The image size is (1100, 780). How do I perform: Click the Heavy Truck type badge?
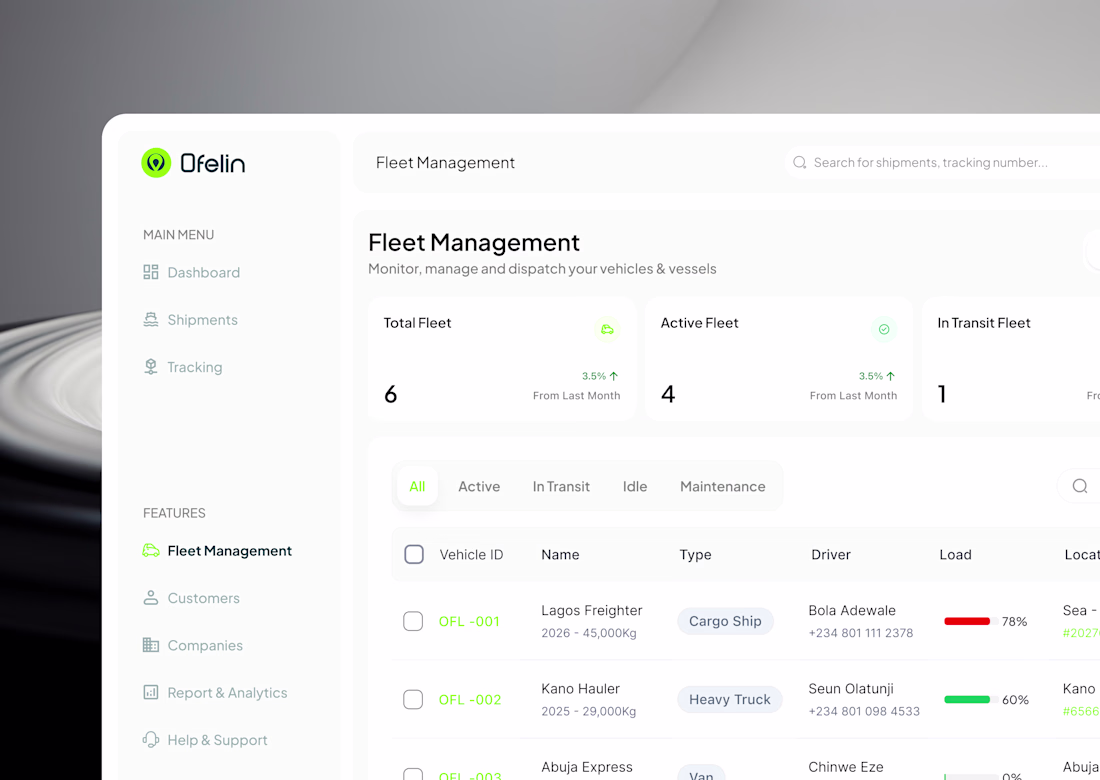(730, 699)
